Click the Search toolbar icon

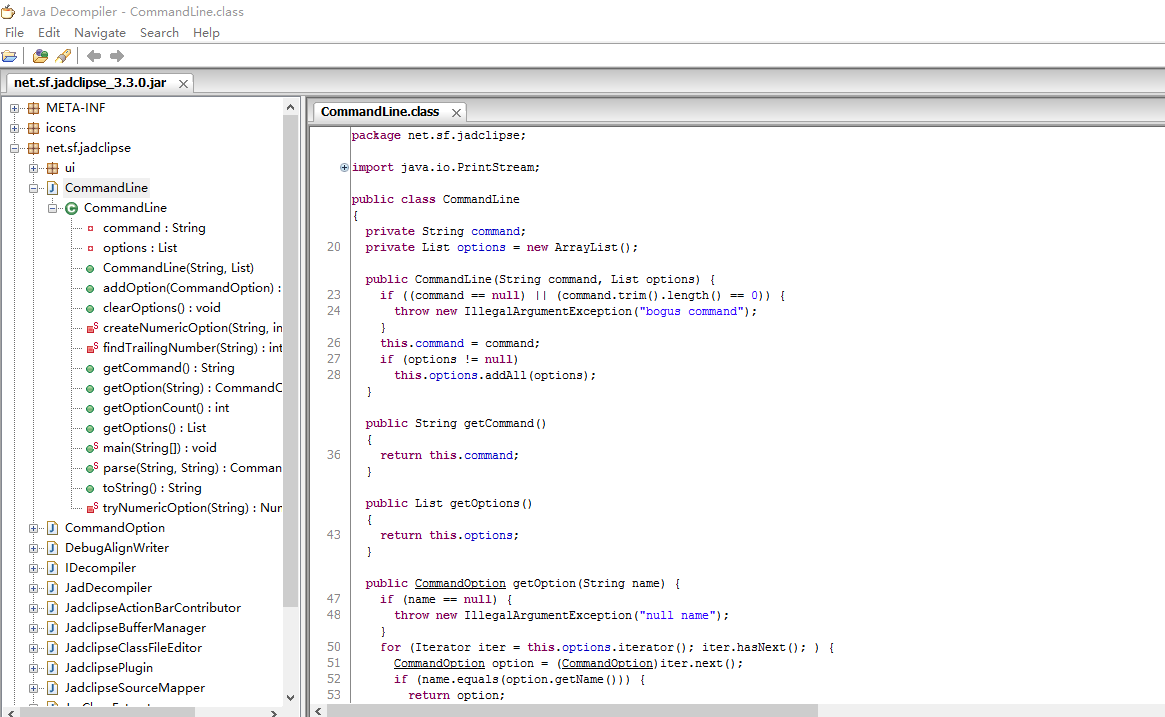63,56
